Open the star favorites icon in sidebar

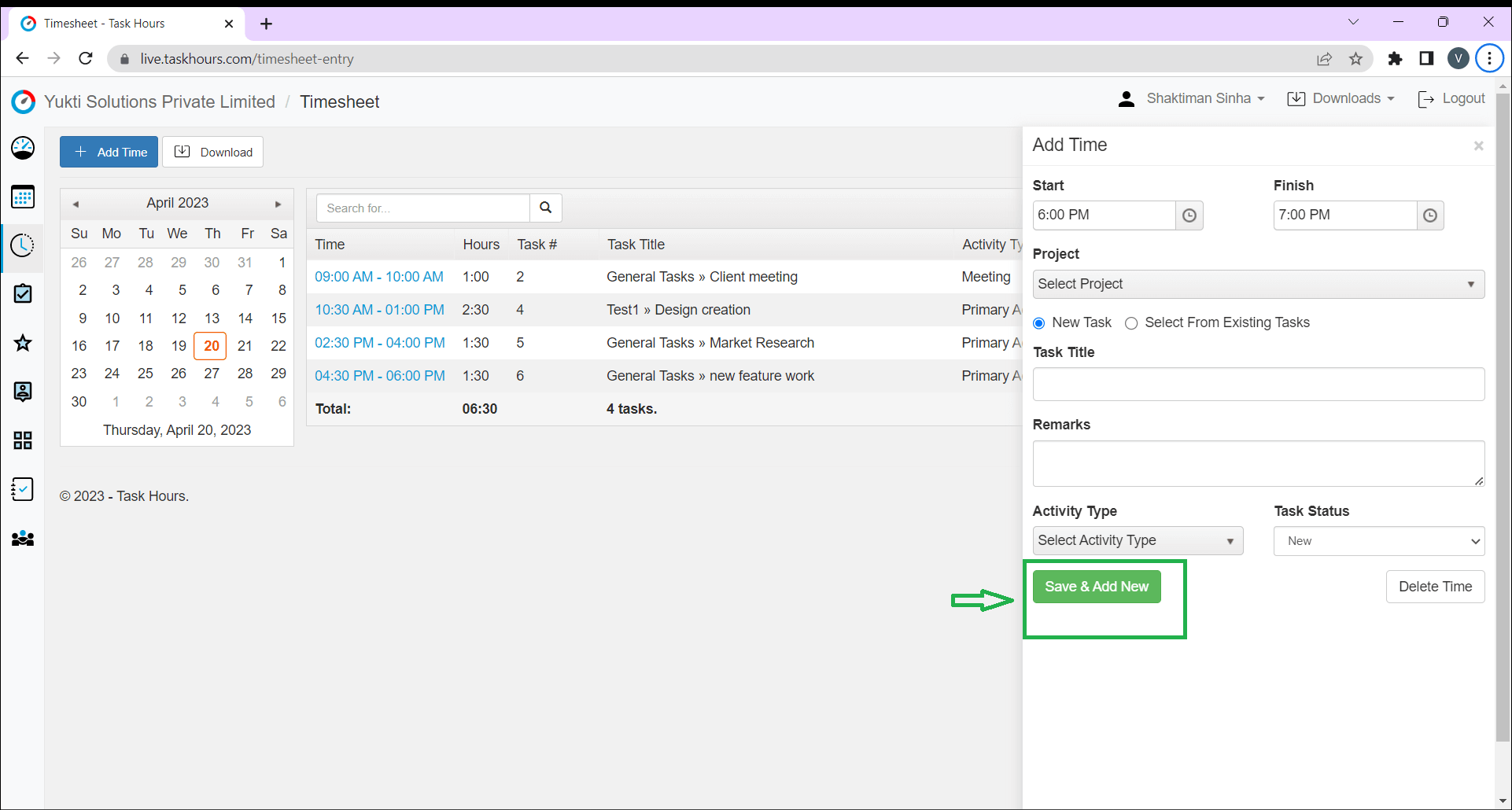(x=23, y=343)
